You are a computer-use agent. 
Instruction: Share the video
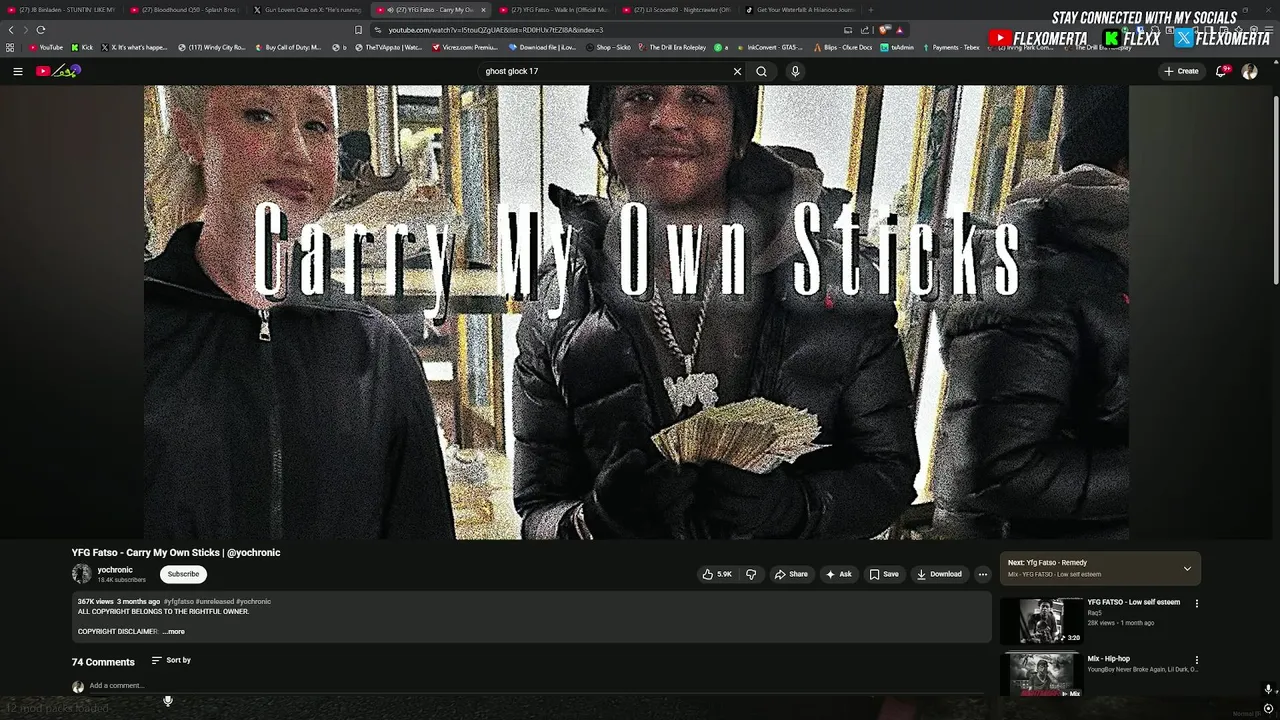[791, 574]
